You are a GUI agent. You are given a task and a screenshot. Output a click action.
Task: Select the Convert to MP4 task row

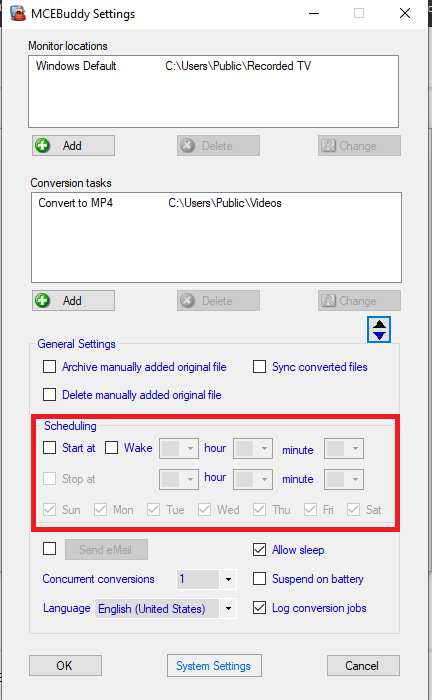tap(216, 203)
